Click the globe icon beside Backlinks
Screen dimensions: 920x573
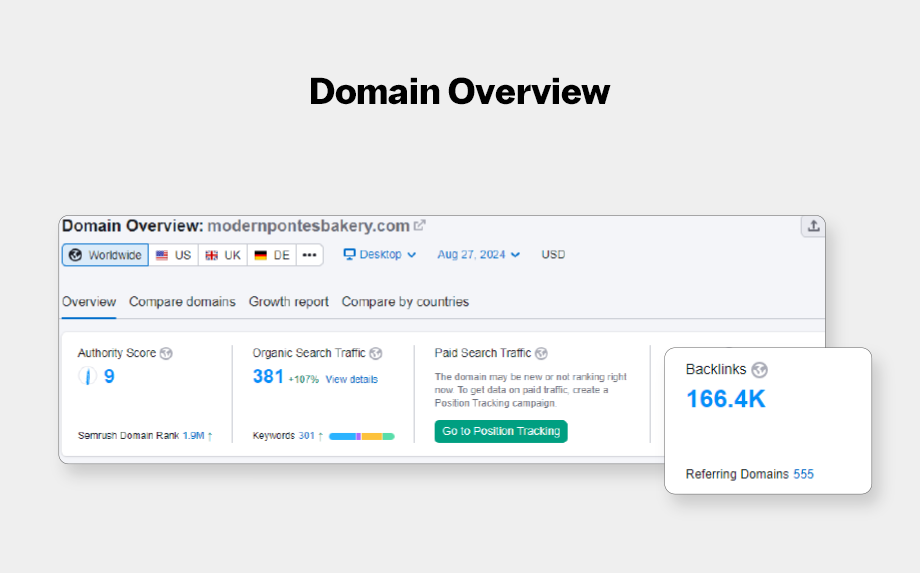pos(759,370)
